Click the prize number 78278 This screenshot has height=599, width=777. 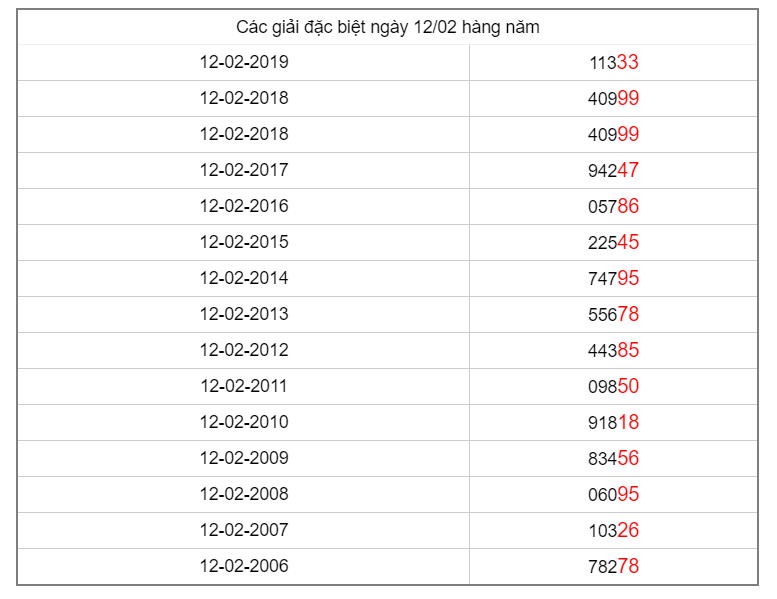(613, 566)
